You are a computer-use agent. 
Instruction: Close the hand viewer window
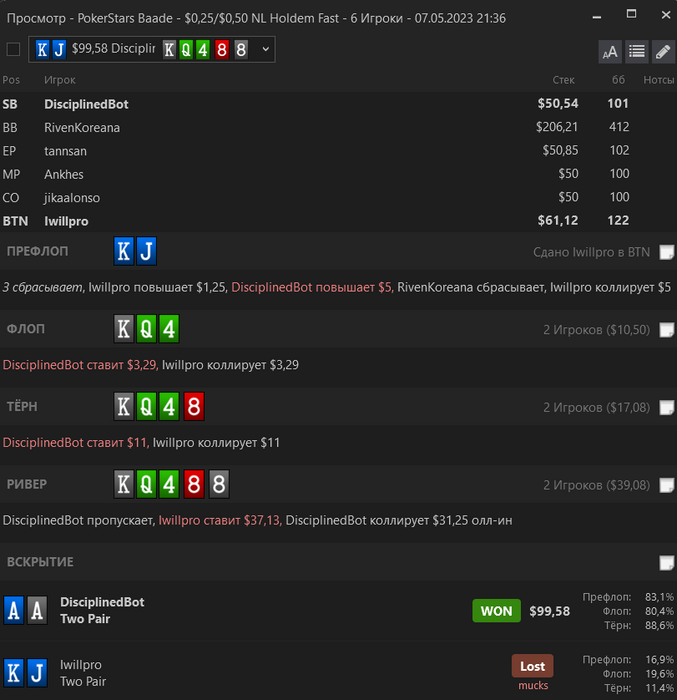click(665, 15)
